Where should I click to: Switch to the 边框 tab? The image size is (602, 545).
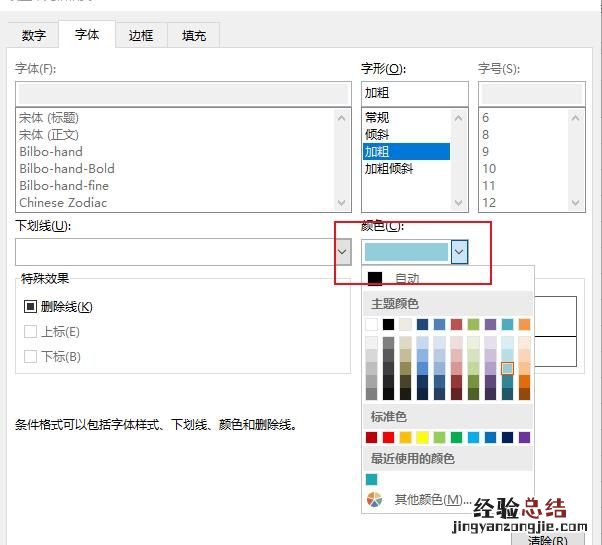[141, 35]
